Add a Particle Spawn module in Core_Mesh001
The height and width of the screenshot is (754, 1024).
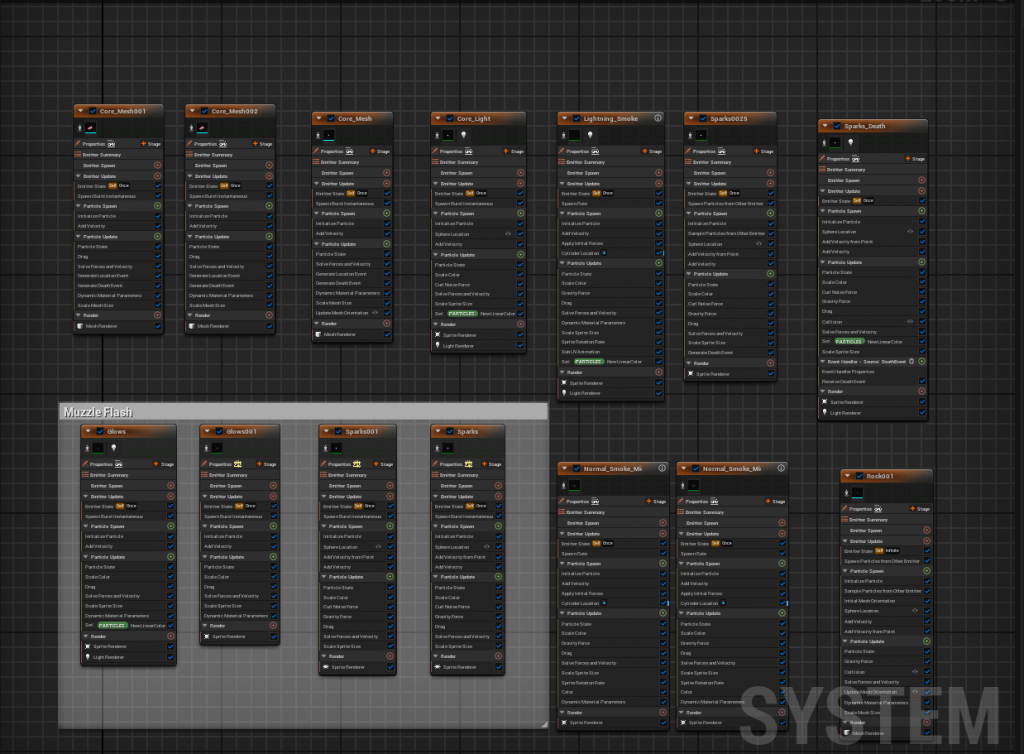[x=157, y=206]
